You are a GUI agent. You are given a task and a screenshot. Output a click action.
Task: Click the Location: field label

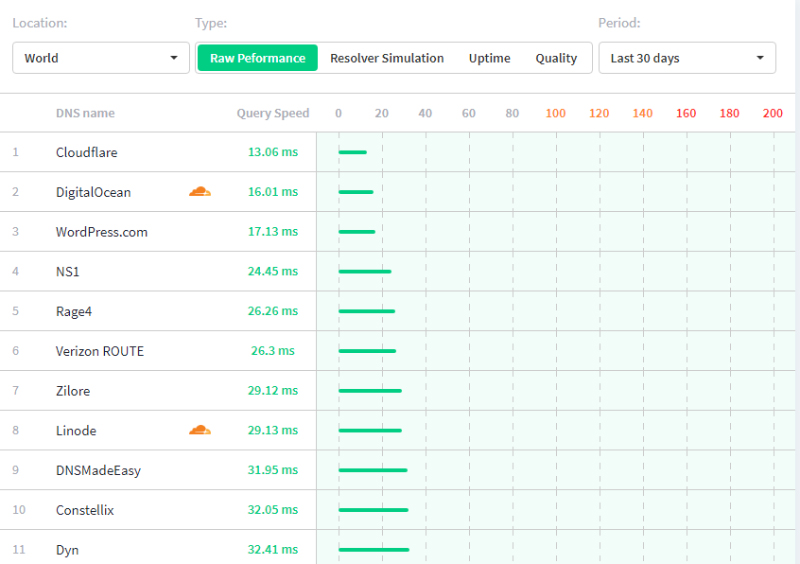click(40, 23)
